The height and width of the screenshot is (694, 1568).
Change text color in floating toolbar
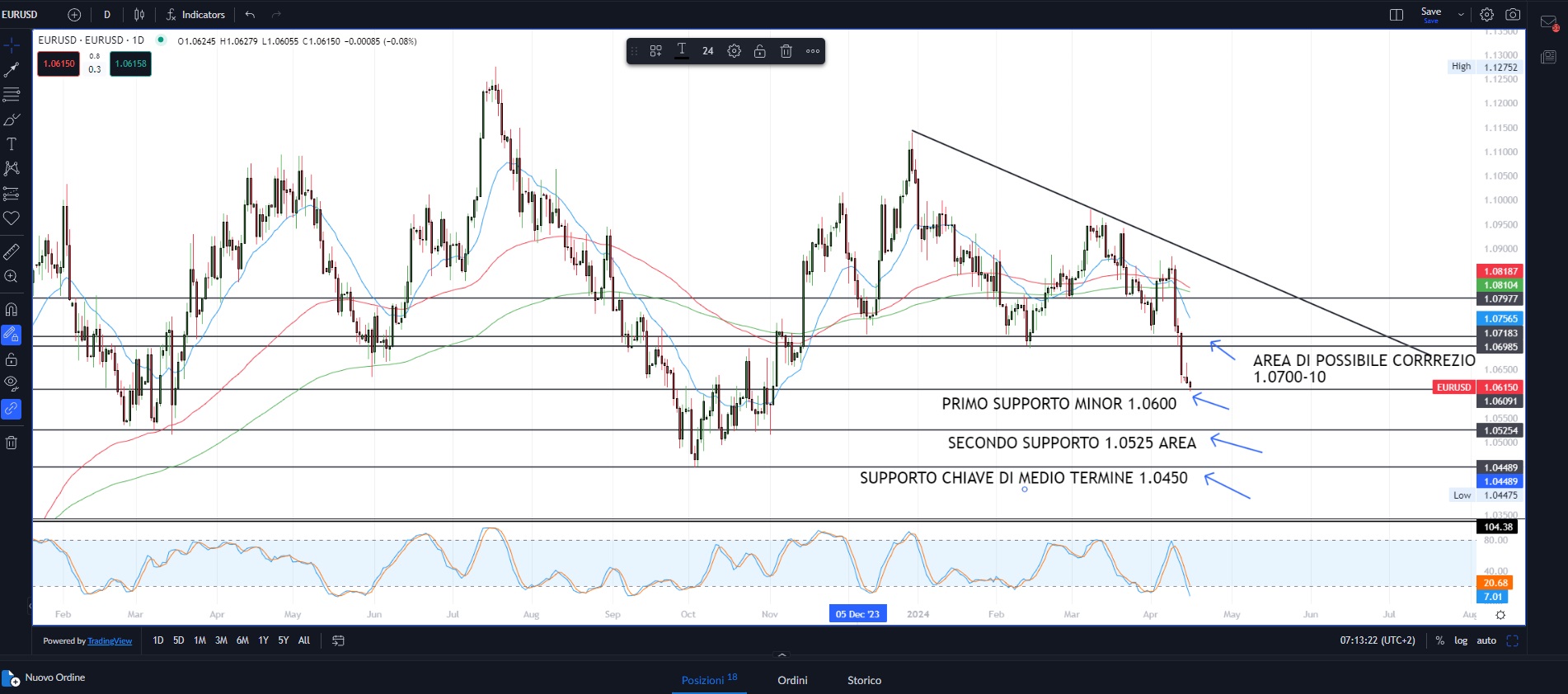pos(682,51)
